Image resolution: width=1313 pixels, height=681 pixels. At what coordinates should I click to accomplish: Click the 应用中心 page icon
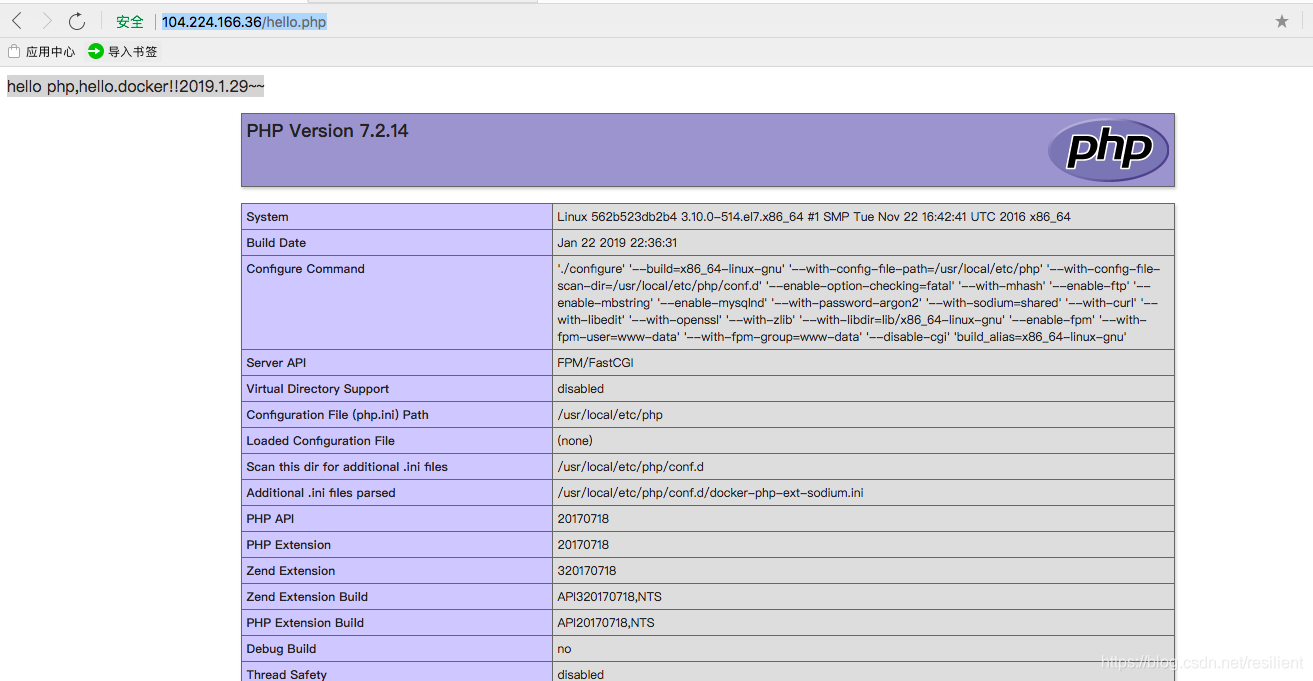coord(14,51)
